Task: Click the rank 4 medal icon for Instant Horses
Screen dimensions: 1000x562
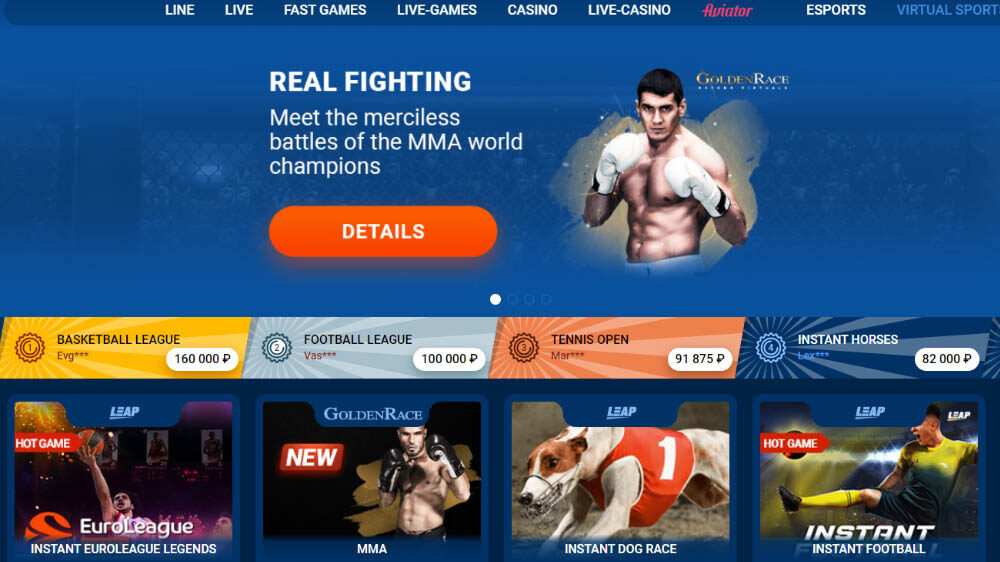Action: [x=770, y=348]
